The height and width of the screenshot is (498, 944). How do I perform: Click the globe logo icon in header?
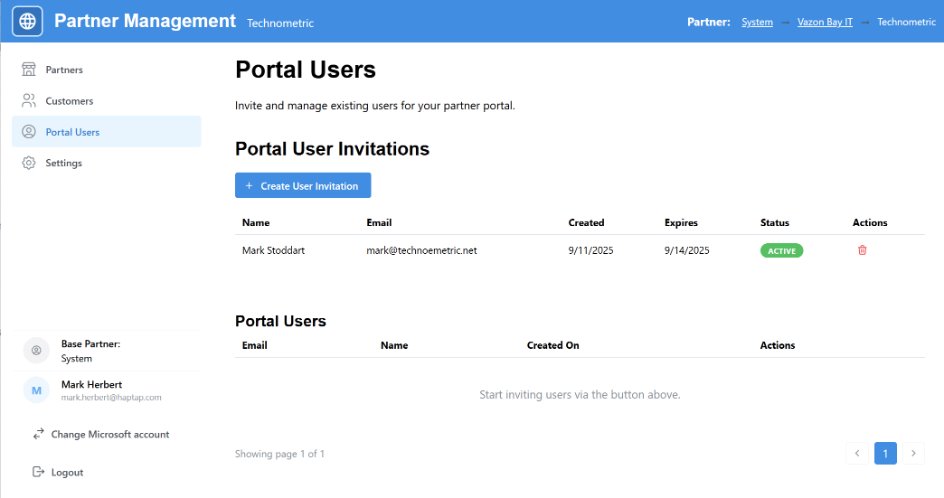pos(28,21)
